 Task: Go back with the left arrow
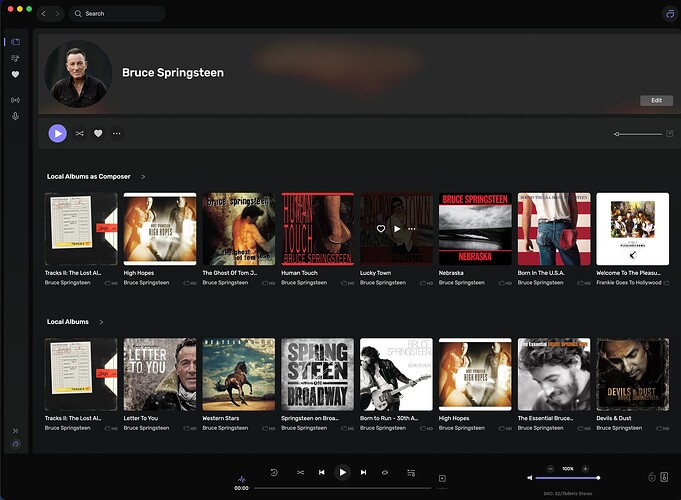[43, 13]
